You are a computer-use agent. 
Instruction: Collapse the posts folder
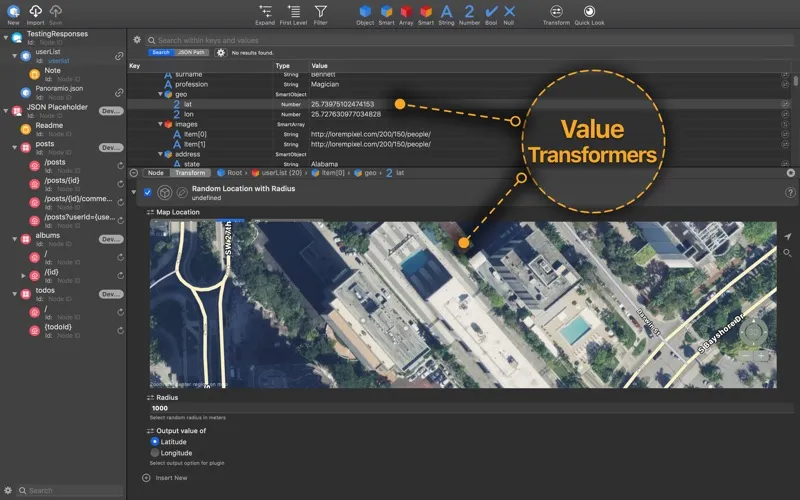14,147
